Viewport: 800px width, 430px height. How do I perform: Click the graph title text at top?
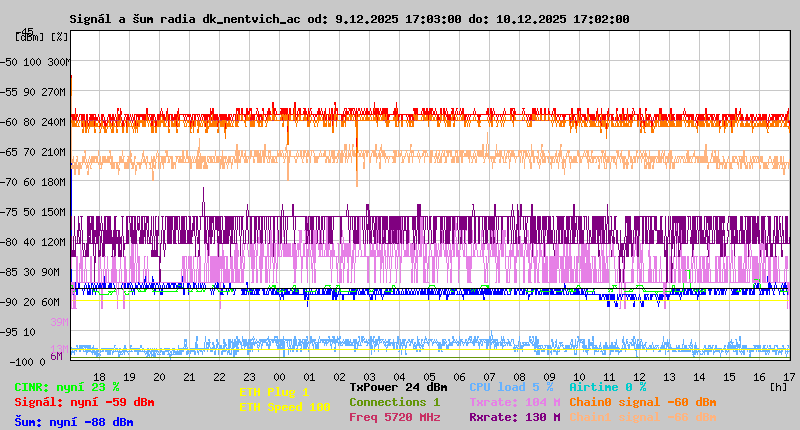349,19
